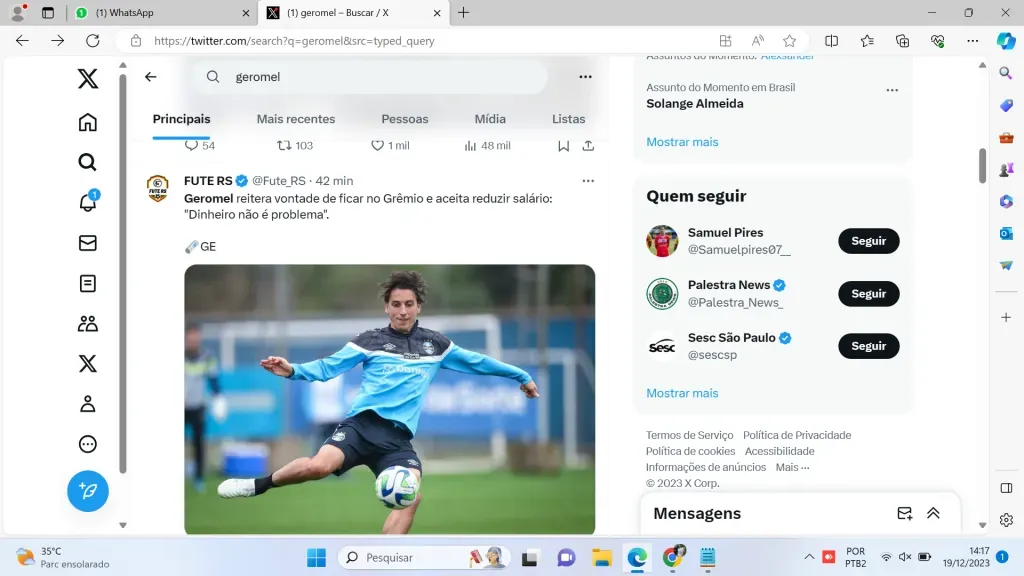Click the blue compose post button

coord(88,491)
